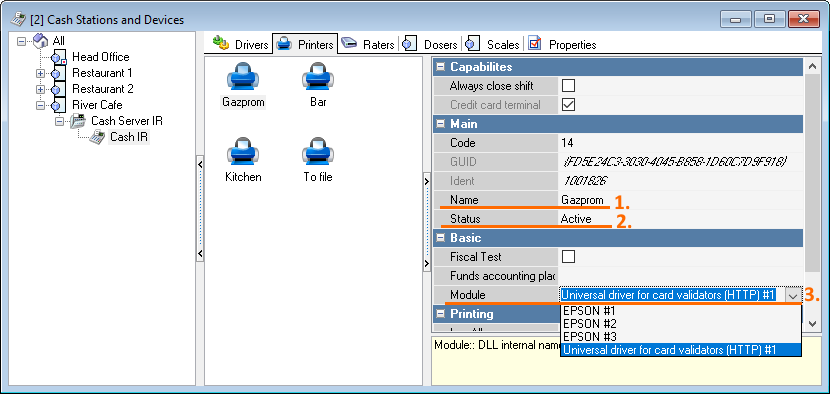Select the Bar printer icon
Image resolution: width=830 pixels, height=394 pixels.
click(318, 77)
